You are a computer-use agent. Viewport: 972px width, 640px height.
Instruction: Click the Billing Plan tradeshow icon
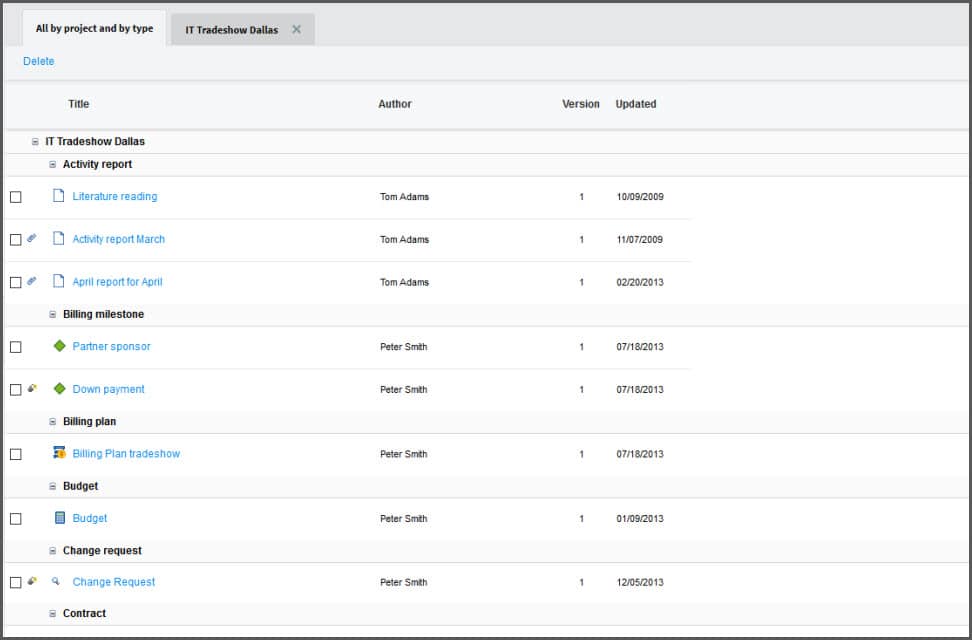pyautogui.click(x=59, y=453)
